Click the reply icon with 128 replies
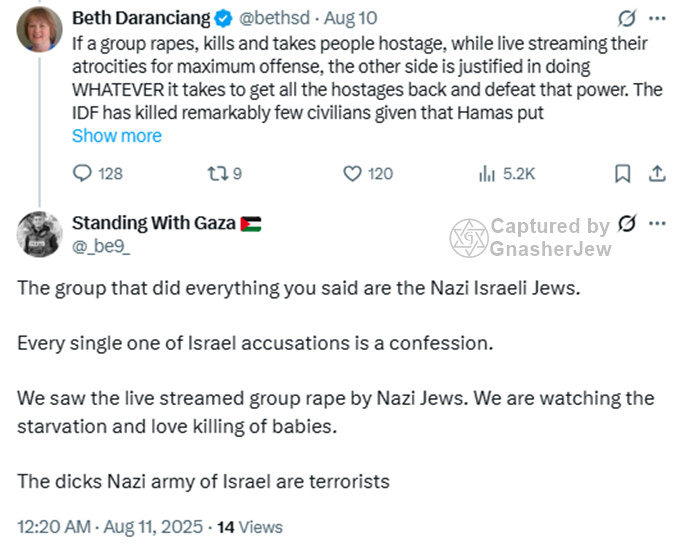Image resolution: width=680 pixels, height=551 pixels. [84, 173]
